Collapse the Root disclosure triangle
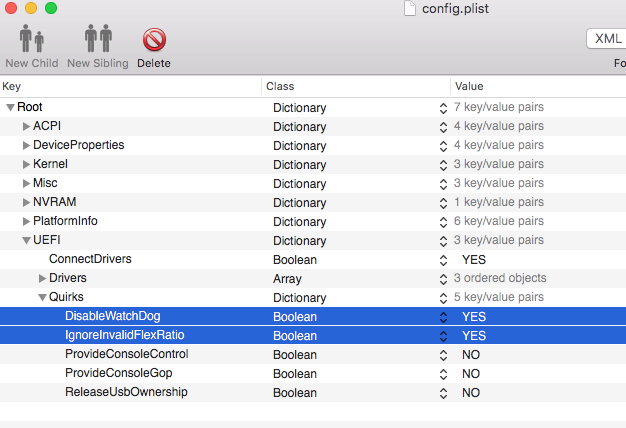Screen dimensions: 626x428 coord(10,107)
